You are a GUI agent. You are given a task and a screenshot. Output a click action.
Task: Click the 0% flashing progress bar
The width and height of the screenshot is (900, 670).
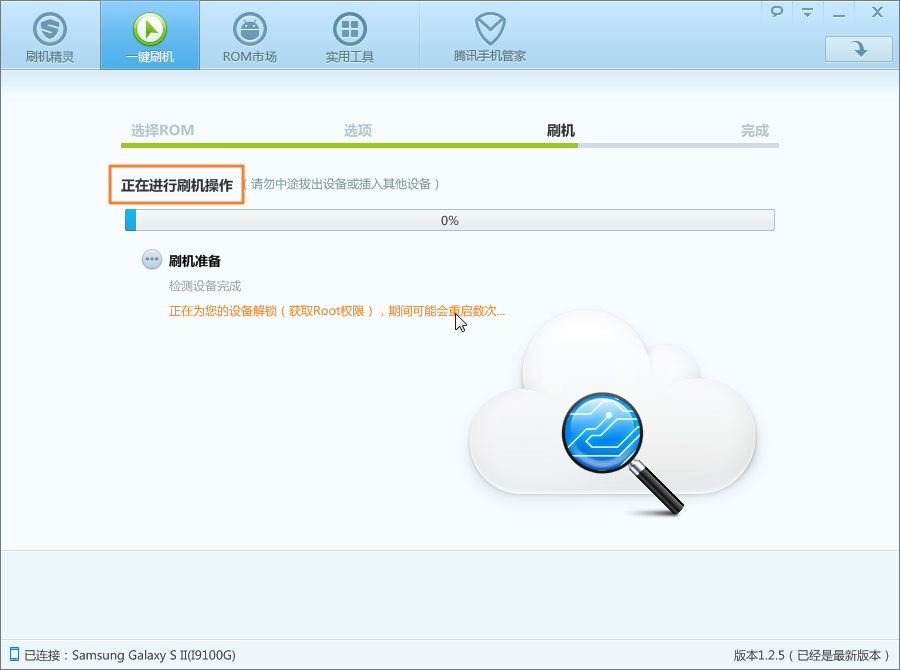(449, 220)
